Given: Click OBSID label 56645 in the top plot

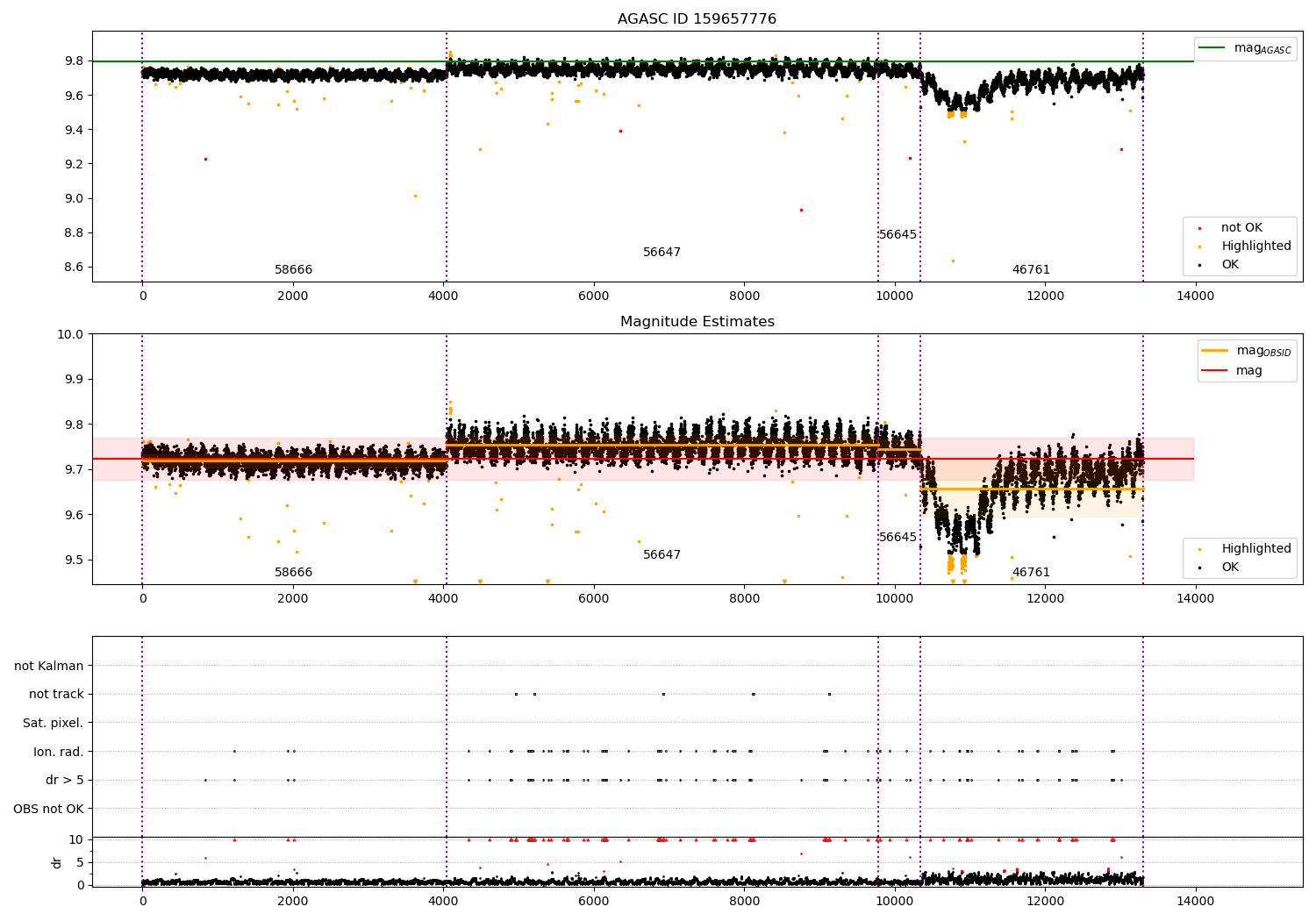Looking at the screenshot, I should [898, 235].
